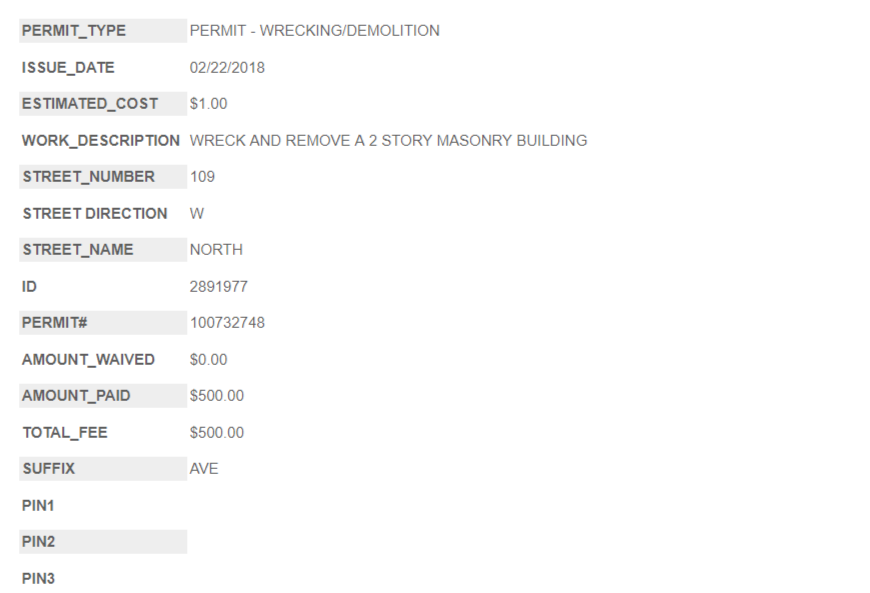Click the wreck and remove description text
Image resolution: width=870 pixels, height=593 pixels.
coord(388,141)
